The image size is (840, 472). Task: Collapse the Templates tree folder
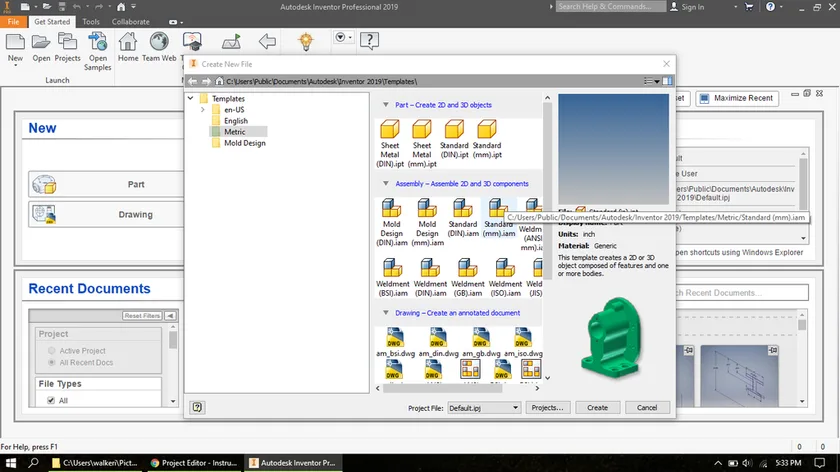coord(191,98)
